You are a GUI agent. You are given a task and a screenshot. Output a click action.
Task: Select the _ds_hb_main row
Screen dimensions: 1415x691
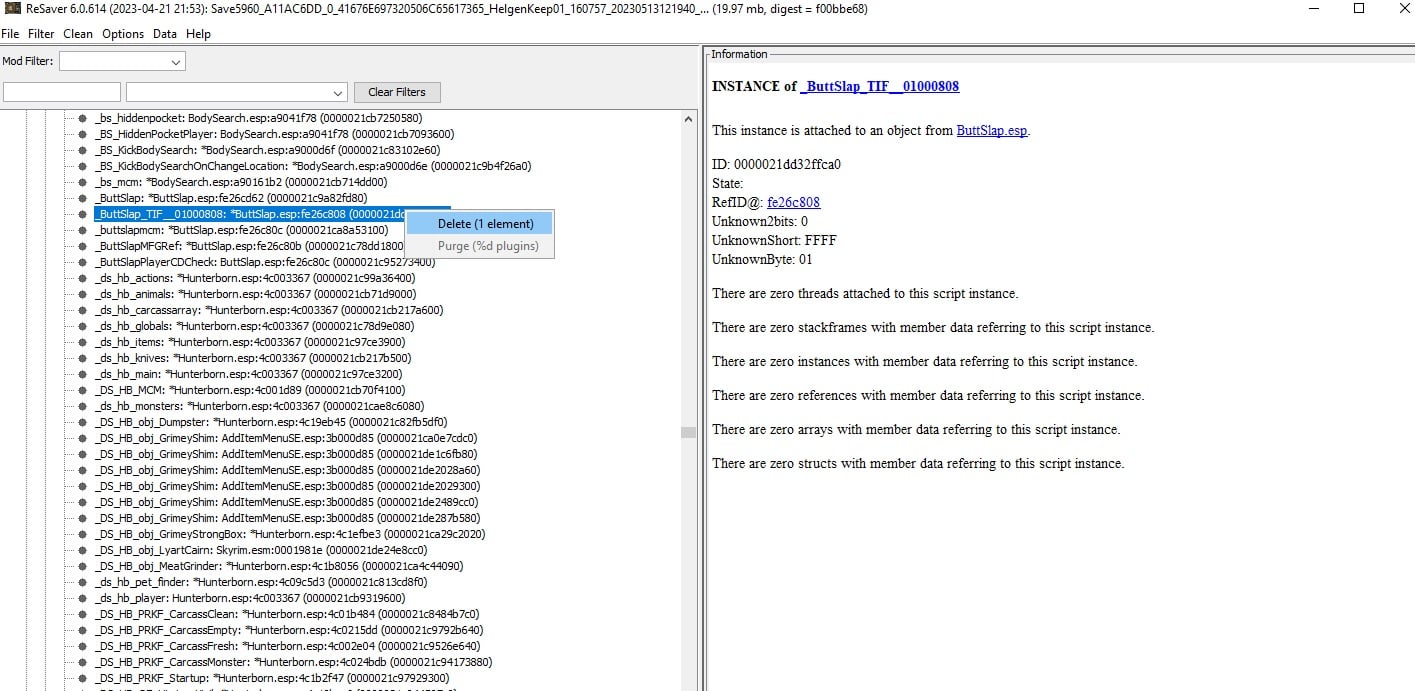pyautogui.click(x=250, y=374)
